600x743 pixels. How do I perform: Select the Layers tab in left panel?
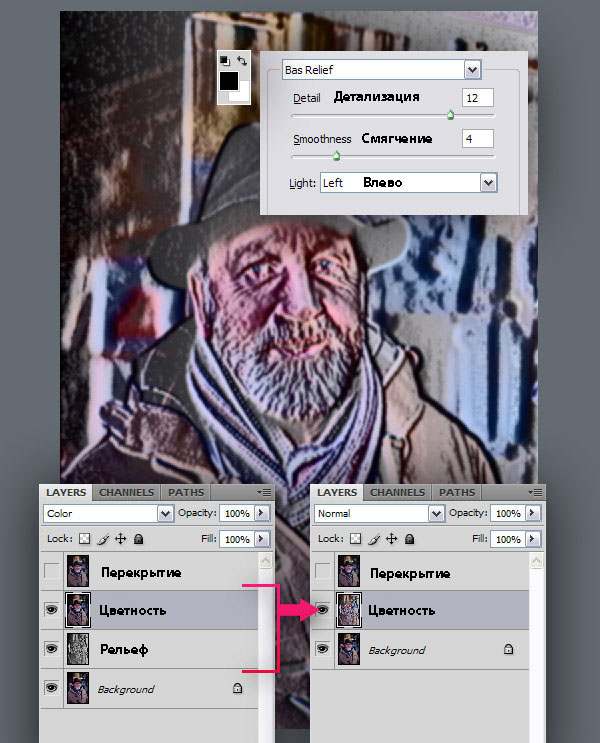[66, 492]
